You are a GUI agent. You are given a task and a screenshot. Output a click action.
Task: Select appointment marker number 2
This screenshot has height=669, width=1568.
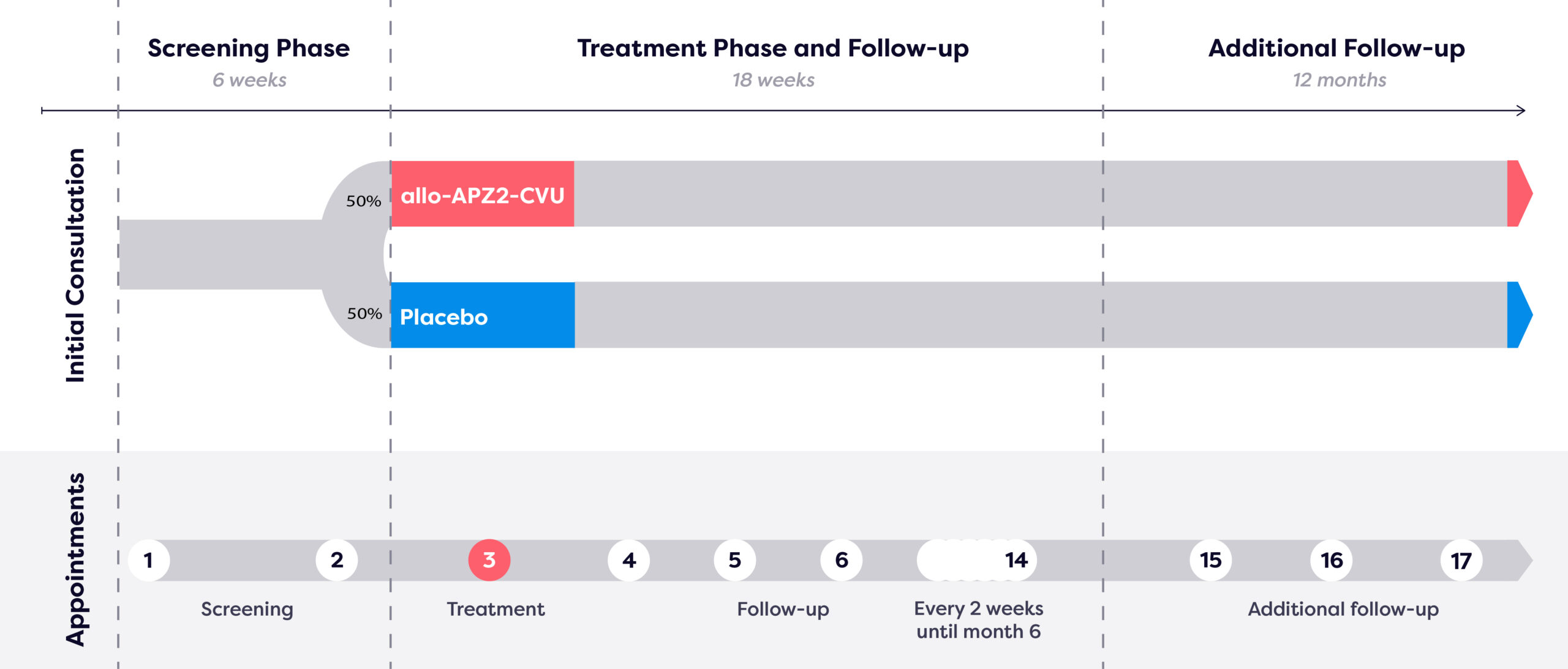pos(337,560)
